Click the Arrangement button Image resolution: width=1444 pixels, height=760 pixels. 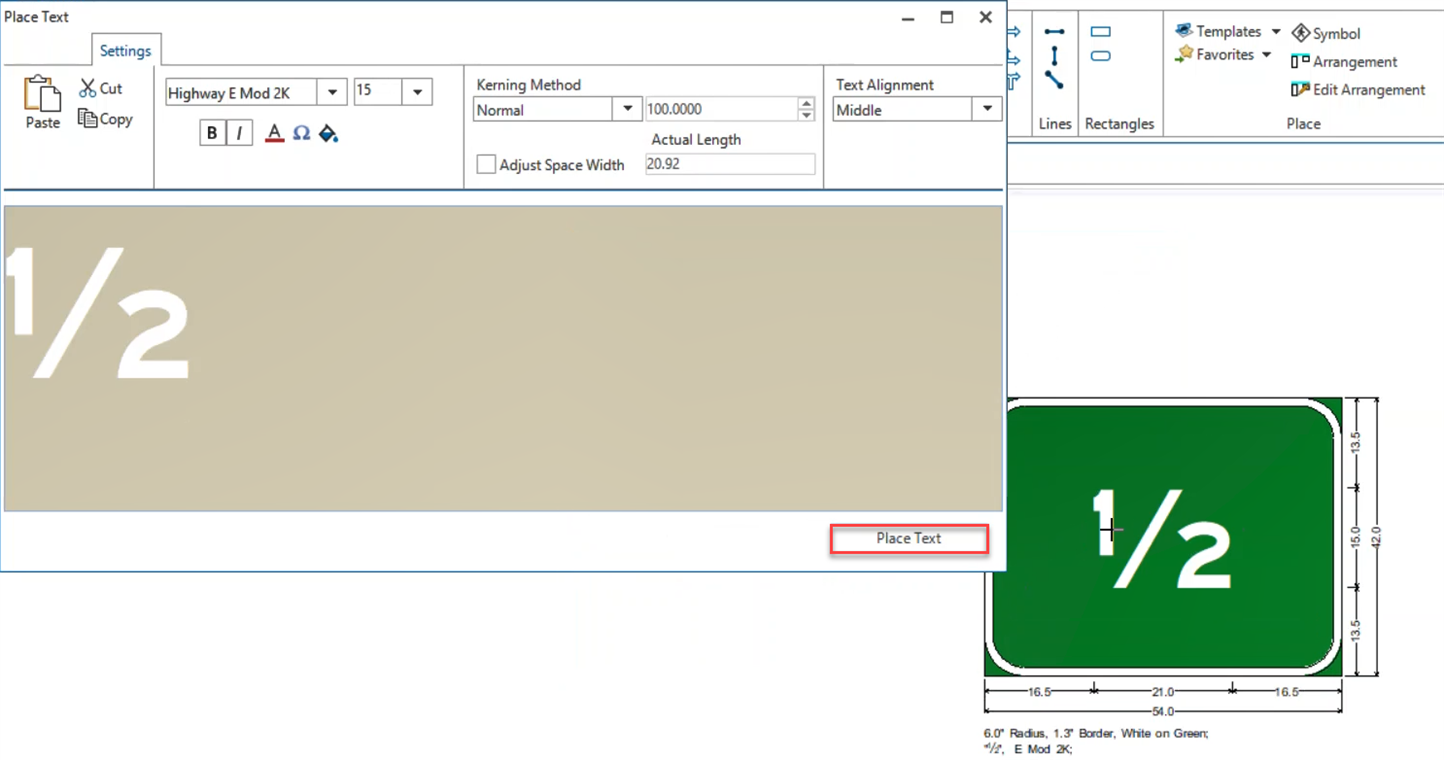(1344, 62)
